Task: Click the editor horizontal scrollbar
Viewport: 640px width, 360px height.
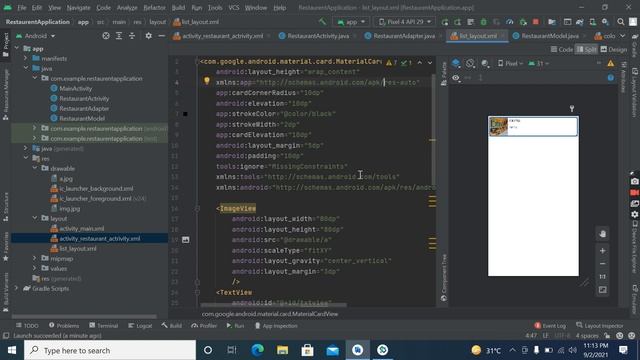Action: coord(273,304)
